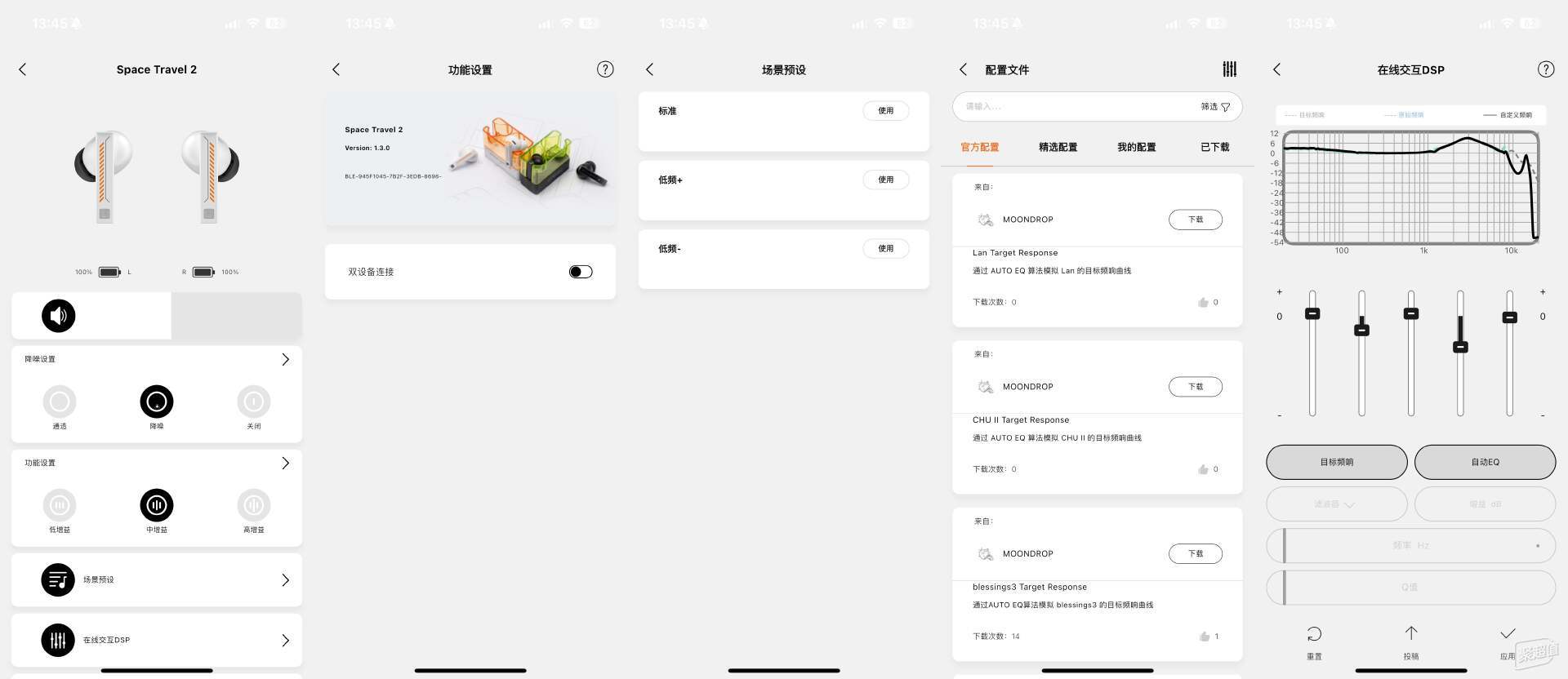Tap the 应用 checkmark icon
Screen dimensions: 1568x679
1508,633
